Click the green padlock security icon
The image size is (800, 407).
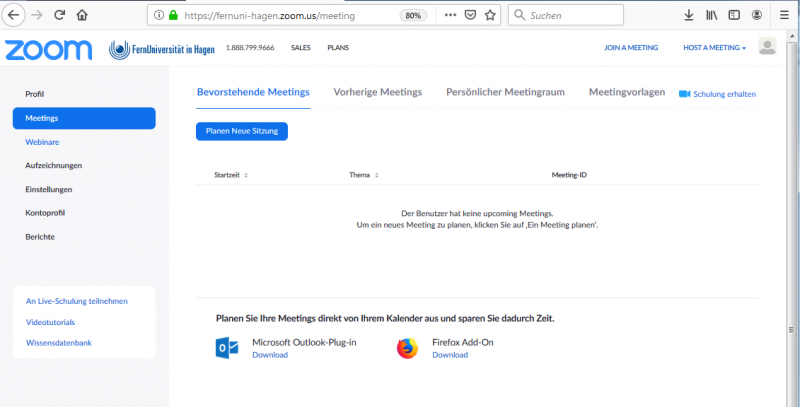173,15
